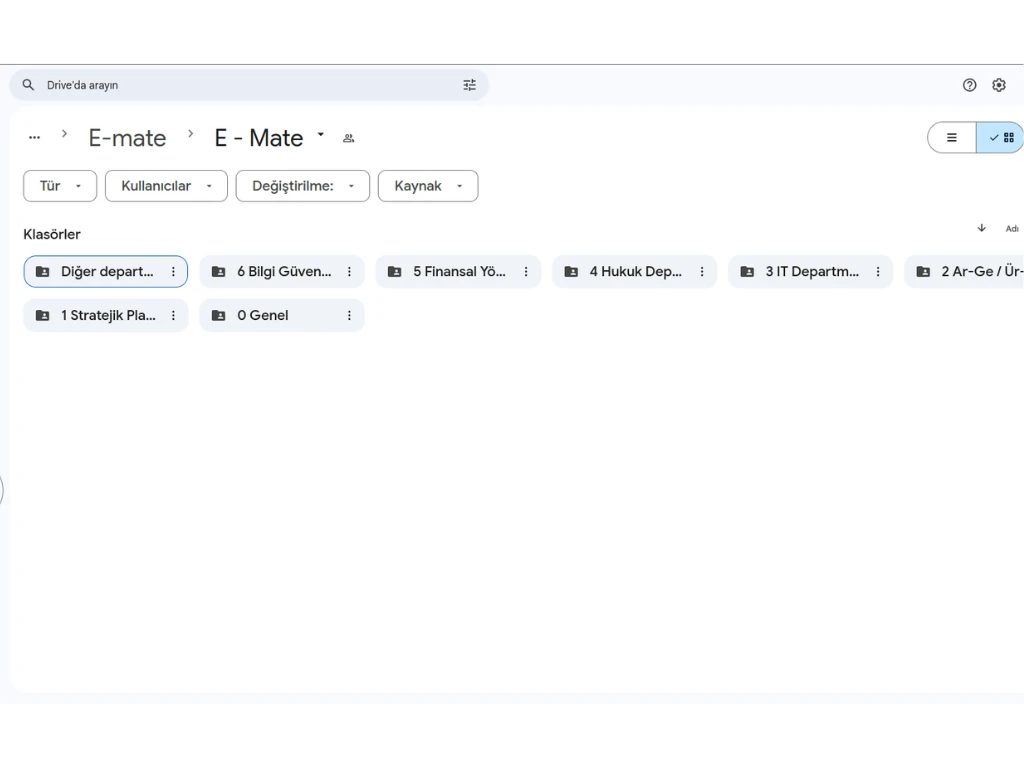The image size is (1024, 768).
Task: Switch to list view layout
Action: click(x=952, y=138)
